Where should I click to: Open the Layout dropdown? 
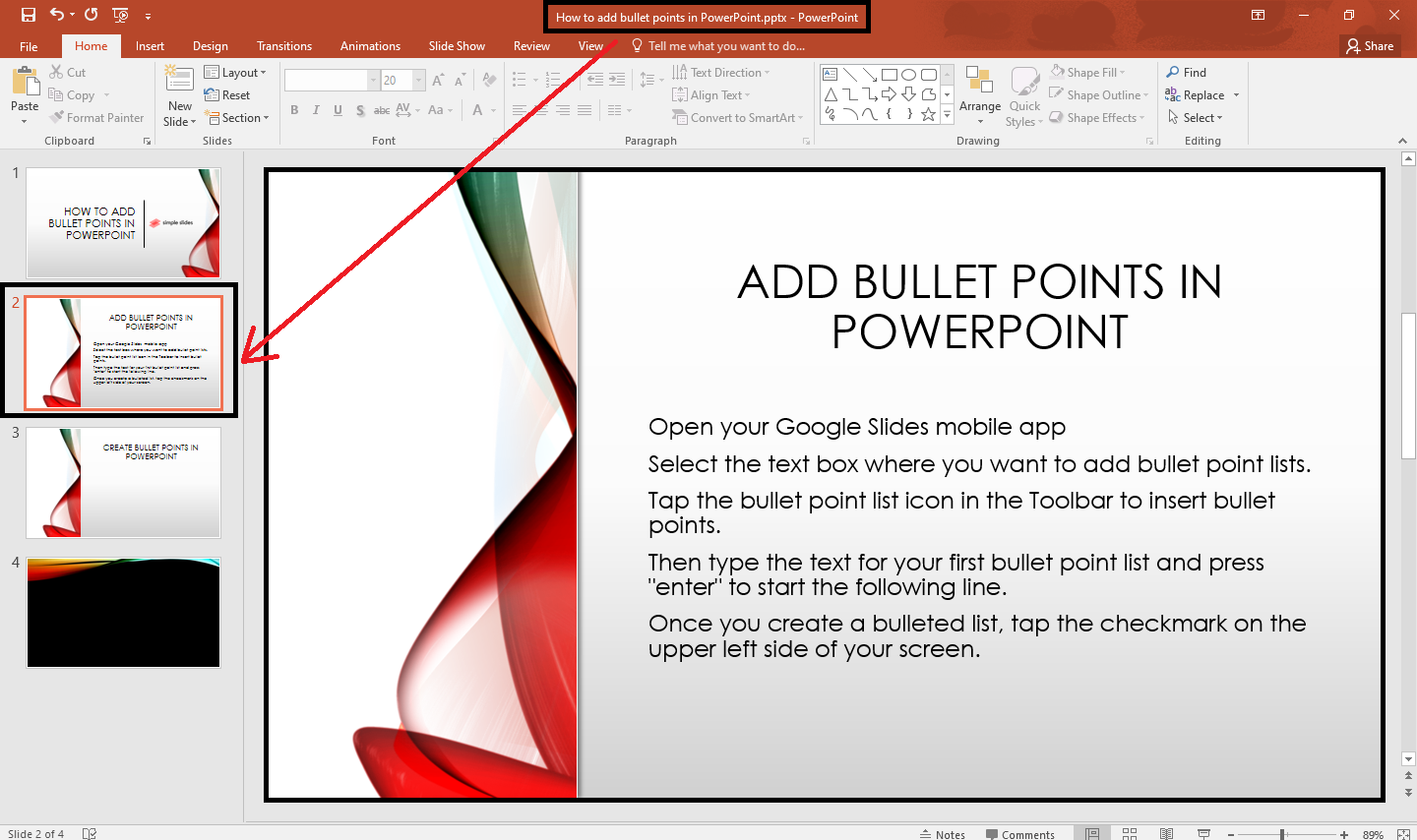(235, 73)
